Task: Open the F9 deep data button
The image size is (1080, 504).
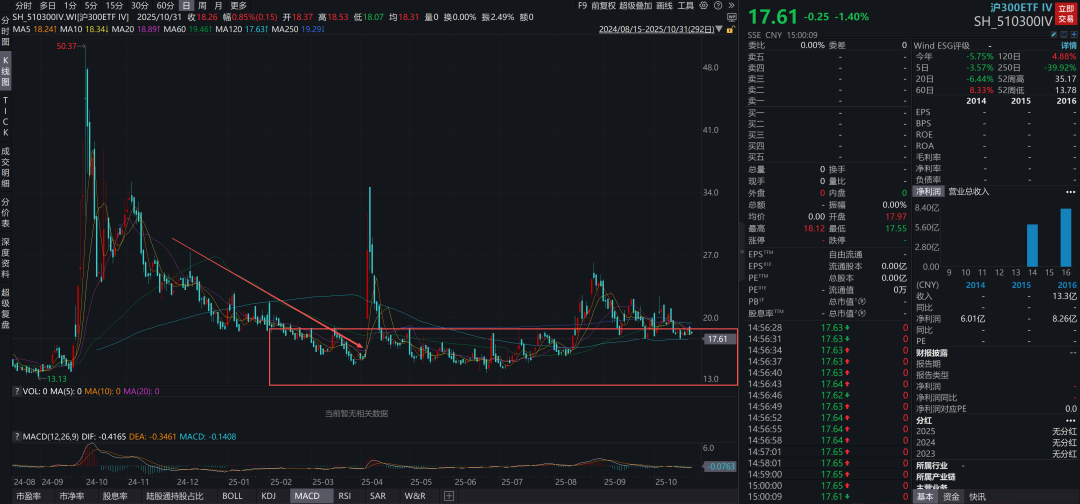Action: point(582,6)
